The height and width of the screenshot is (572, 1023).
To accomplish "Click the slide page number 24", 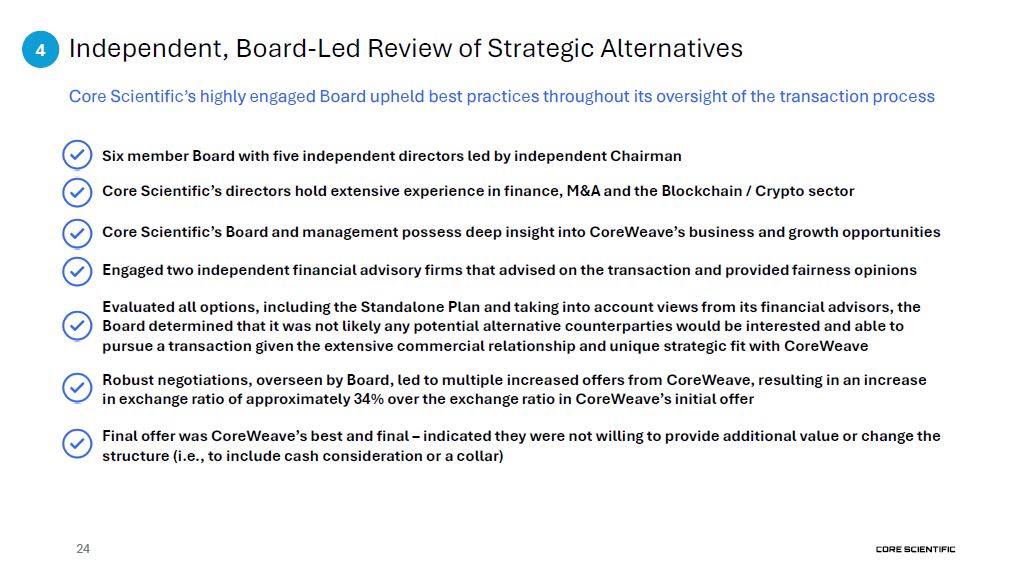I will point(83,549).
